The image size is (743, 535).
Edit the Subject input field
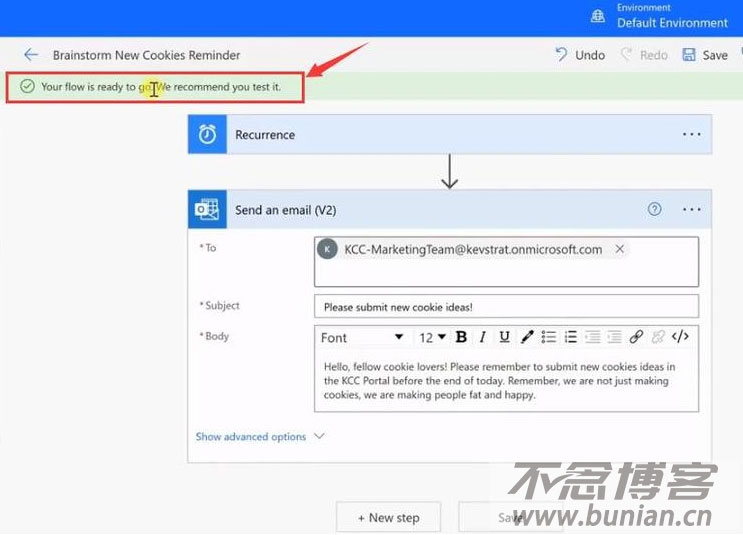506,307
